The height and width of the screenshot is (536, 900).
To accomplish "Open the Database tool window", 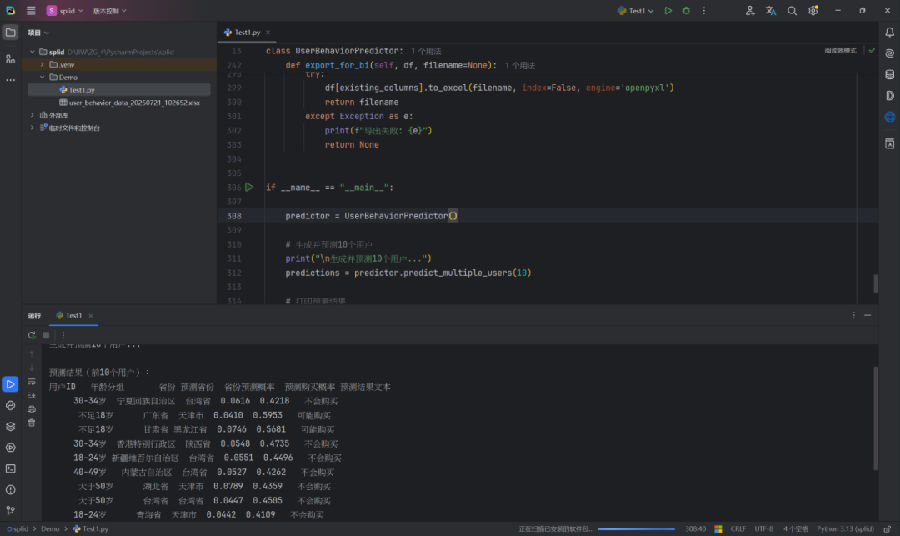I will [x=889, y=73].
